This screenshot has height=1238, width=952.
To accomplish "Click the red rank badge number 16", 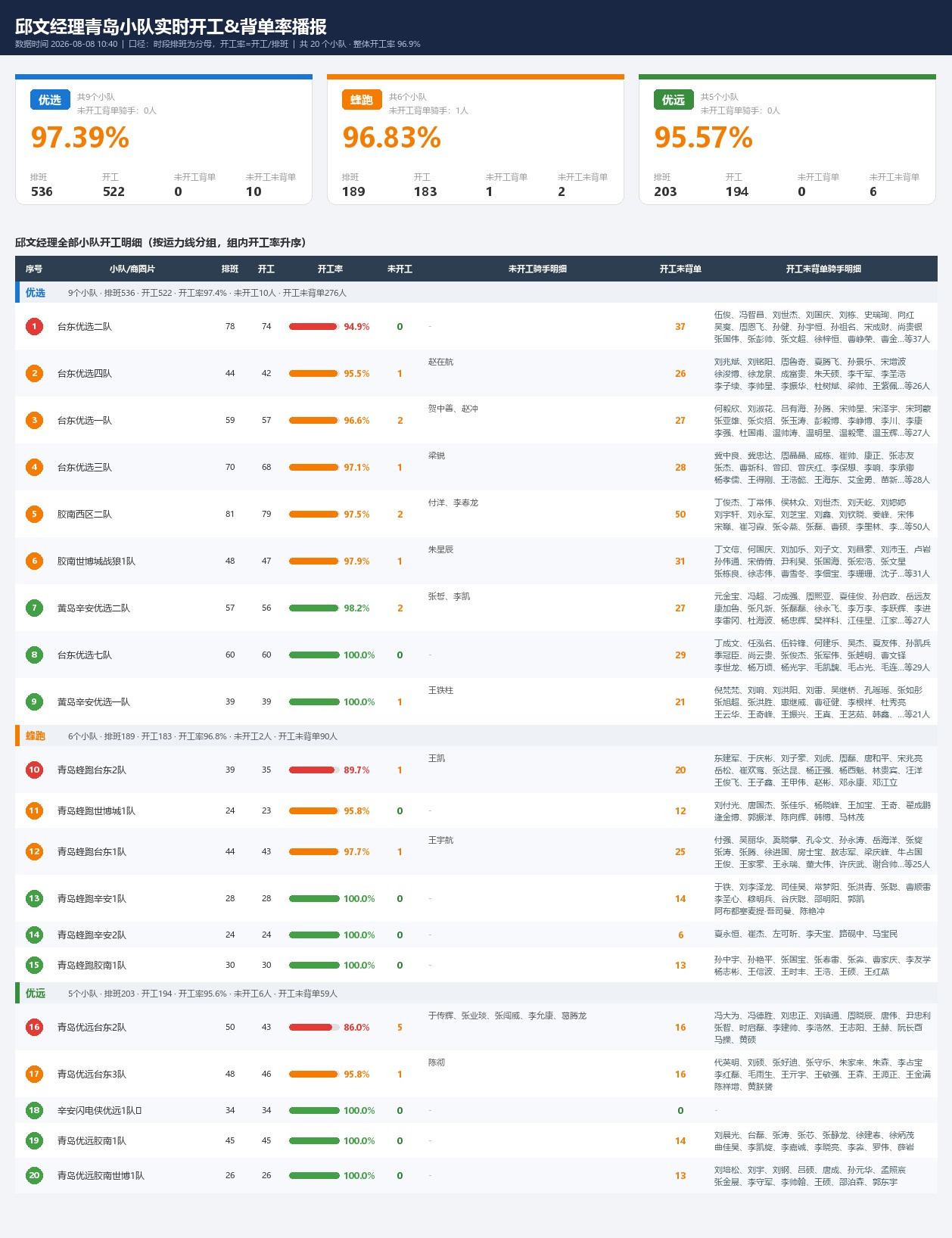I will 34,1027.
